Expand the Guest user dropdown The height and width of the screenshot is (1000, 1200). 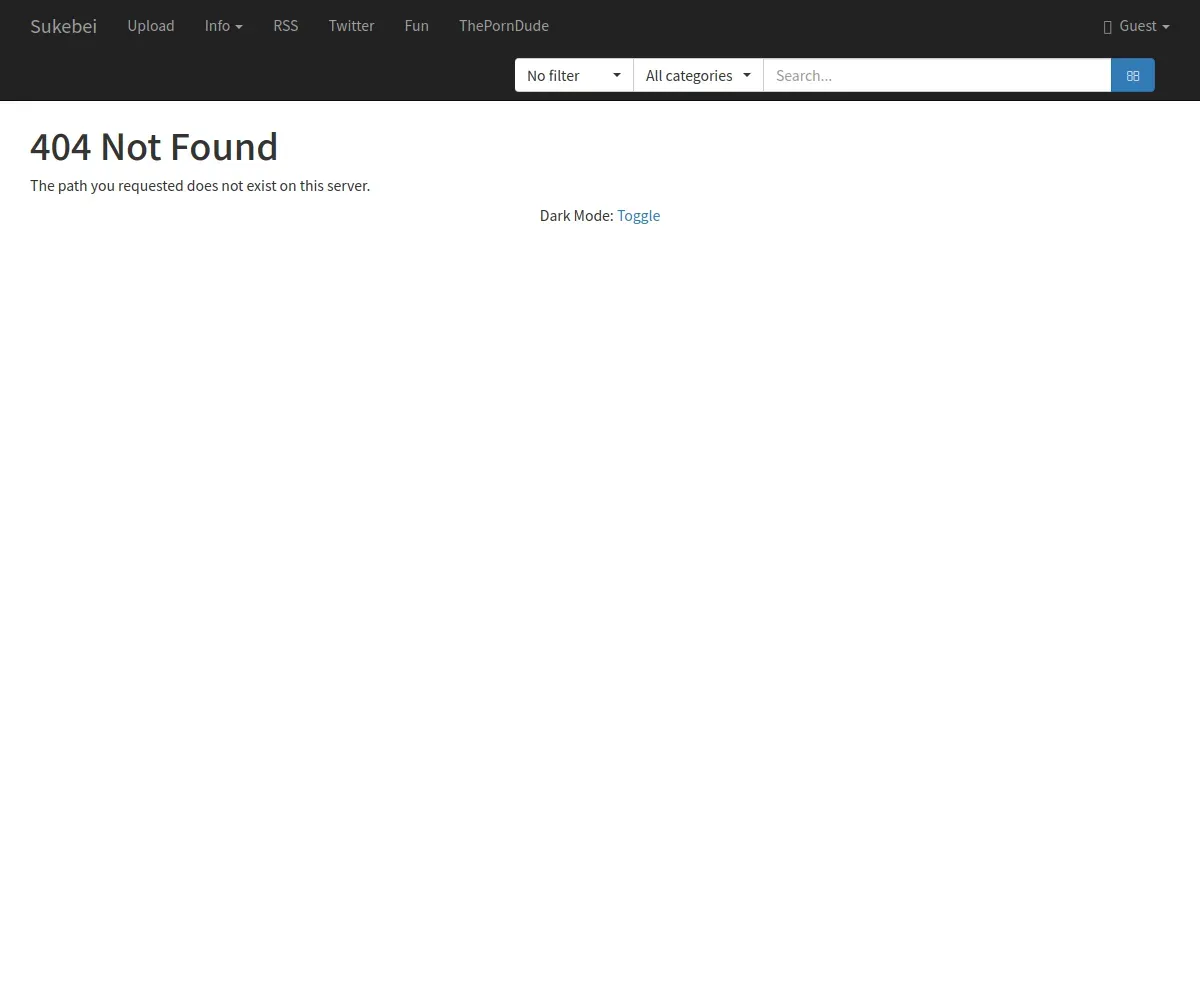(x=1136, y=26)
